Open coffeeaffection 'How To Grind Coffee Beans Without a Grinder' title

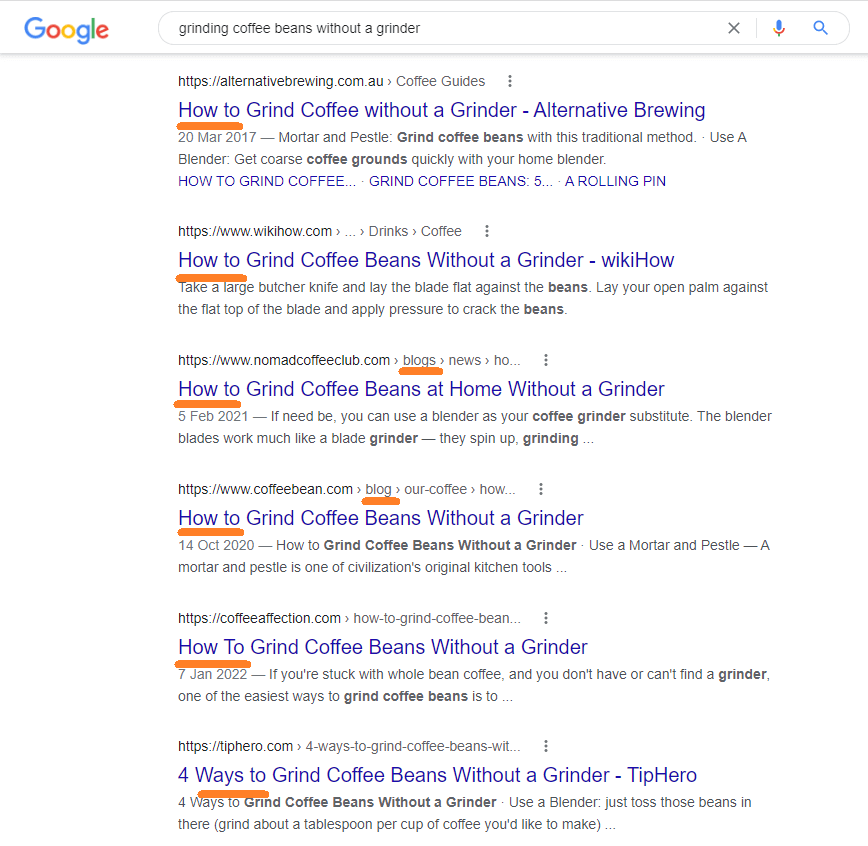pyautogui.click(x=383, y=647)
